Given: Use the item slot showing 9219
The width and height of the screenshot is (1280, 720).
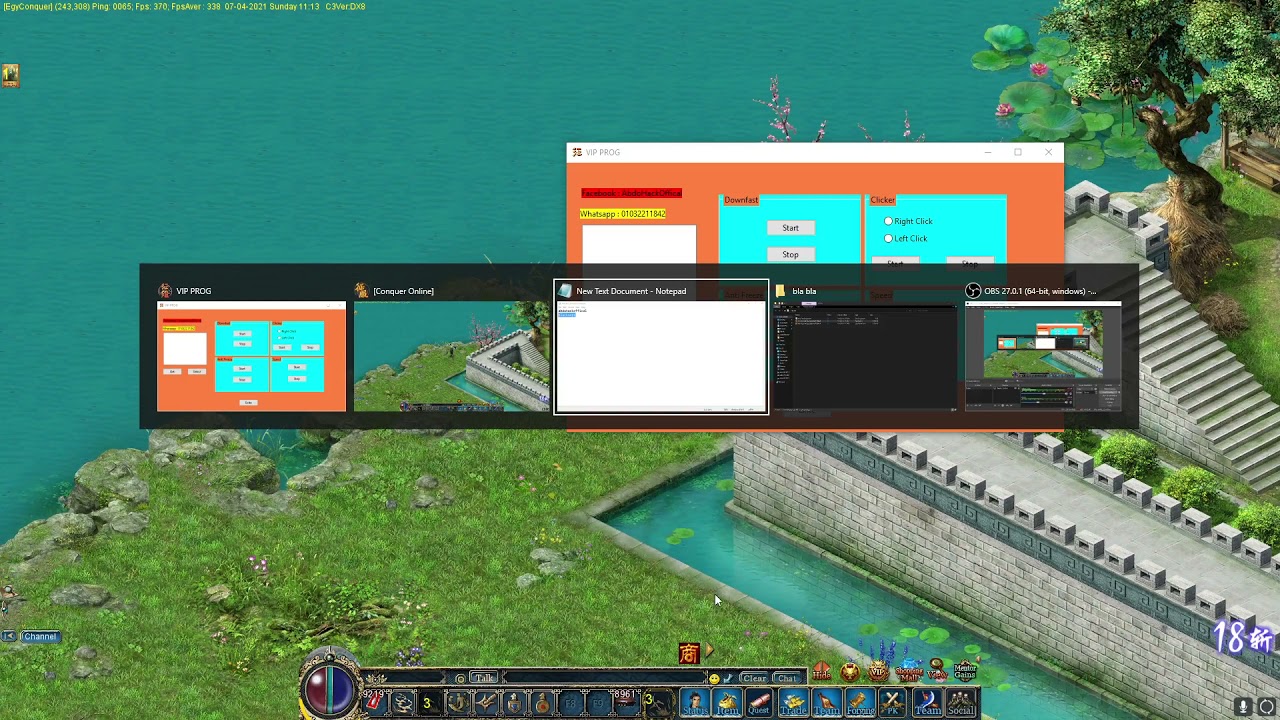Looking at the screenshot, I should 375,703.
